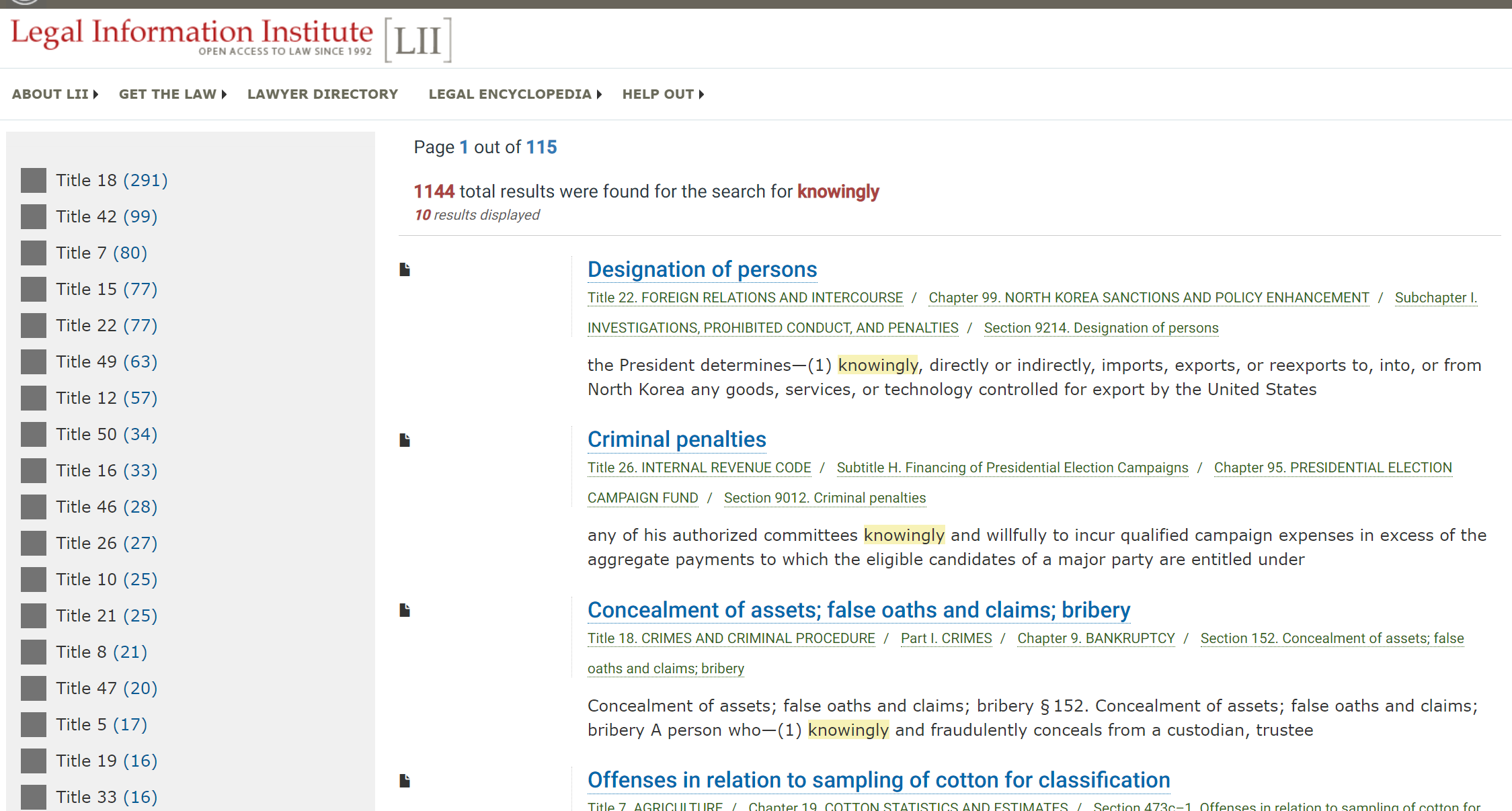Check the Title 8 (21) filter box
This screenshot has width=1512, height=811.
click(x=34, y=652)
